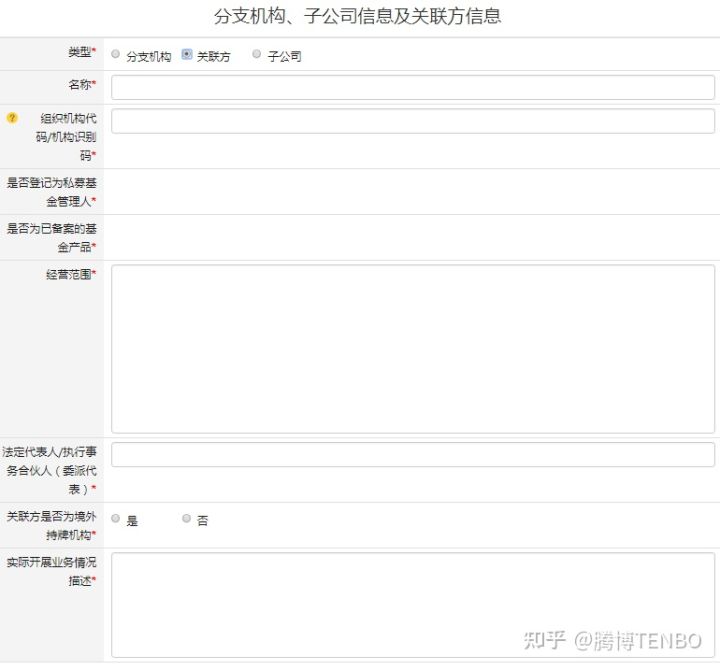Click the 实际开展业务情况描述 label text
Viewport: 720px width, 670px height.
coord(52,571)
